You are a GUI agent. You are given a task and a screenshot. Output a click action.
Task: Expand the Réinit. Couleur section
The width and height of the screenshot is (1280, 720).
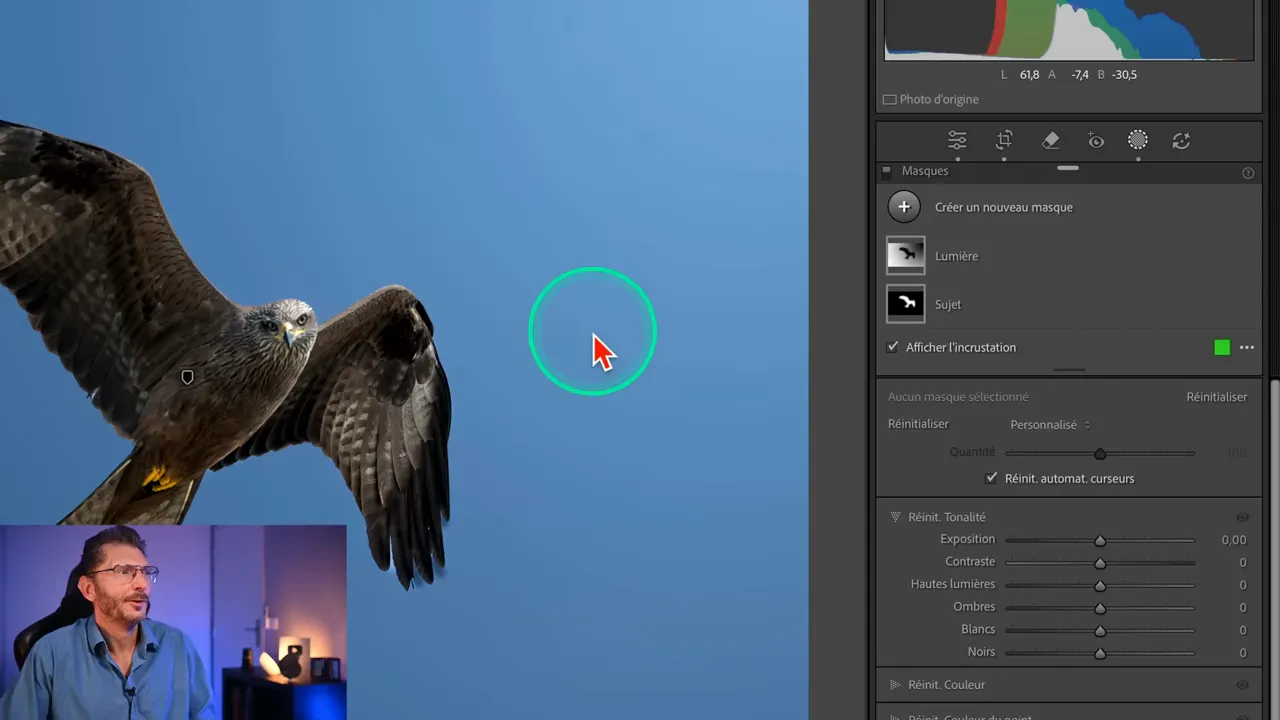(x=895, y=685)
